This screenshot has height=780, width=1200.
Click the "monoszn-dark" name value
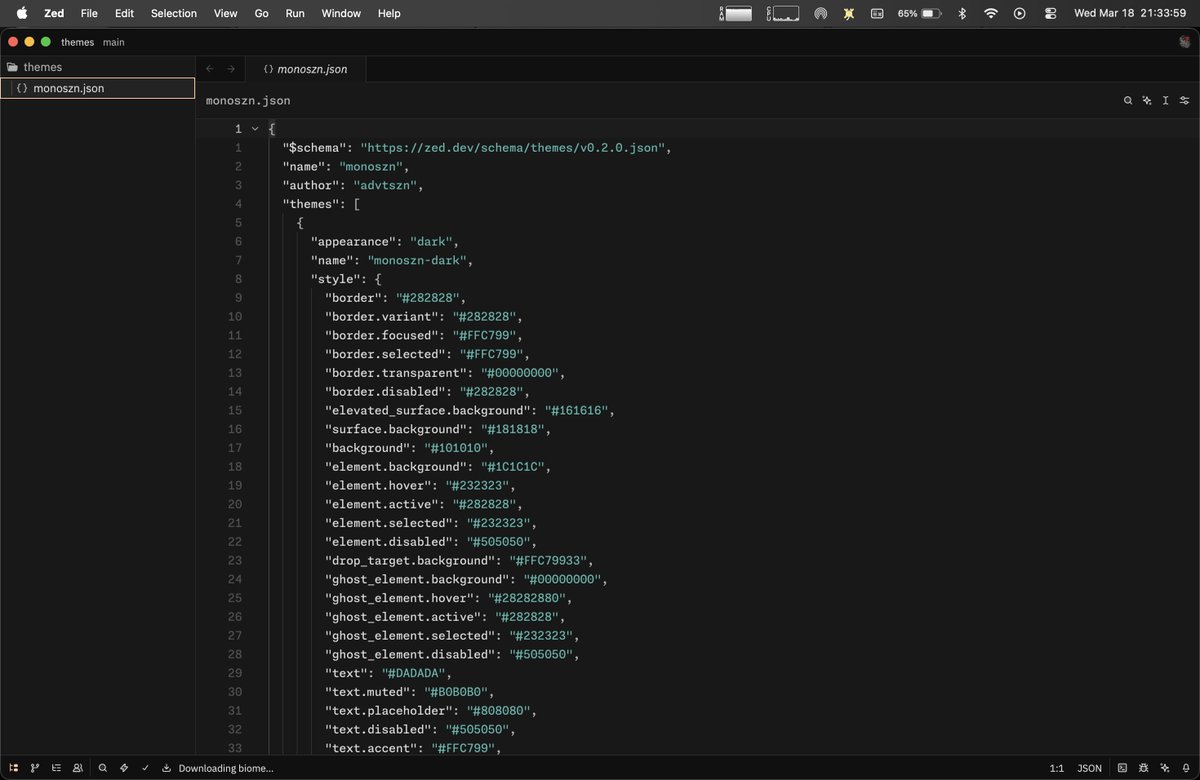point(417,260)
